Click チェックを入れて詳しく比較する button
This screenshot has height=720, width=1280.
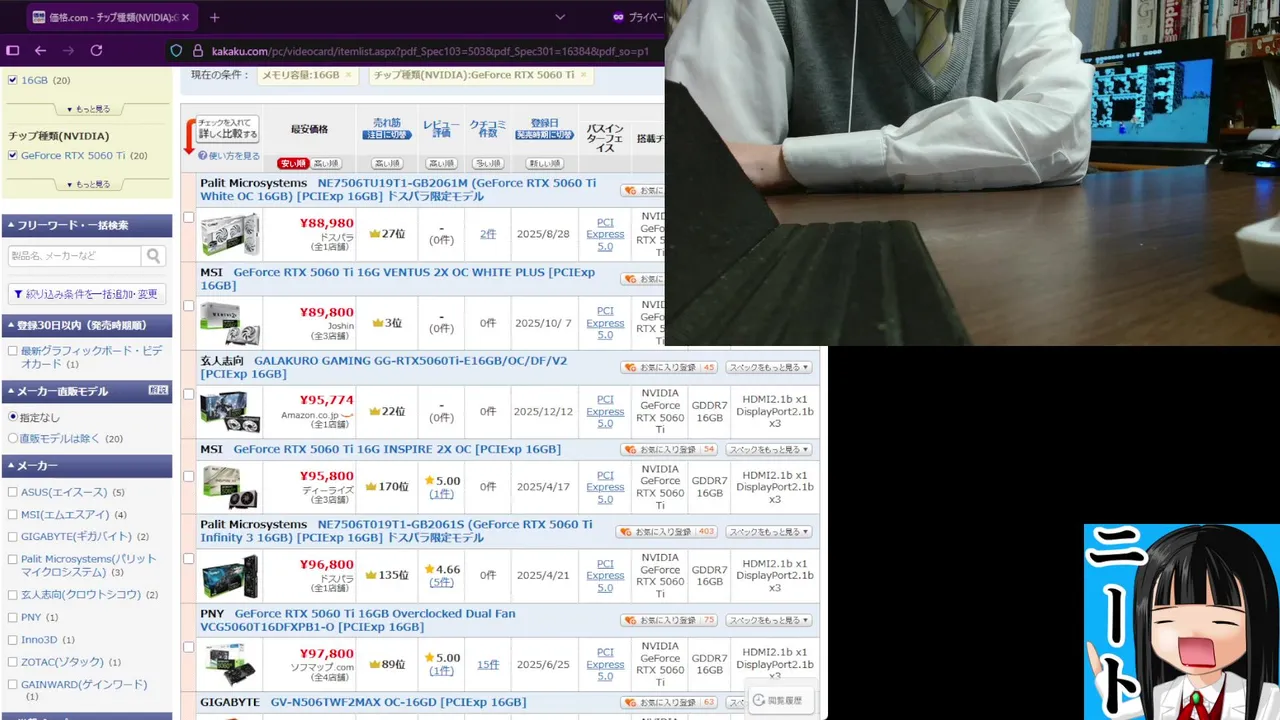(227, 128)
